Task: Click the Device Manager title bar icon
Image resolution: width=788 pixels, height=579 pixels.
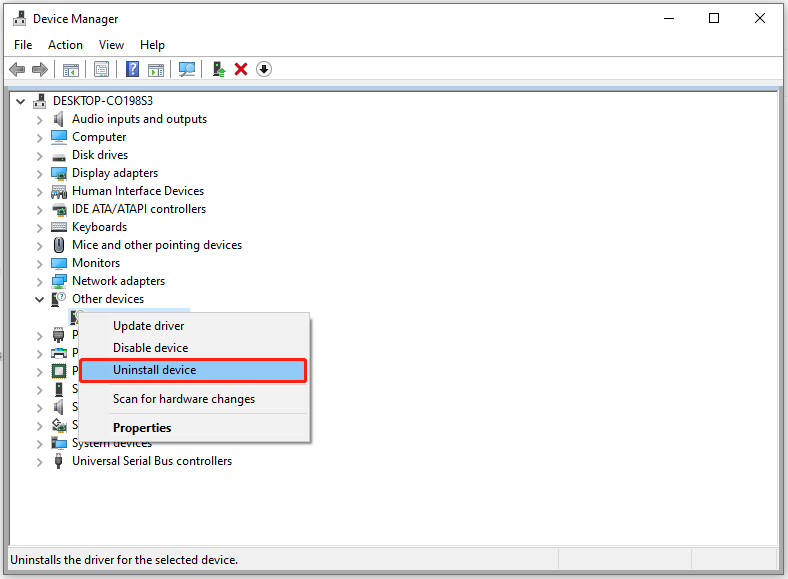Action: (20, 19)
